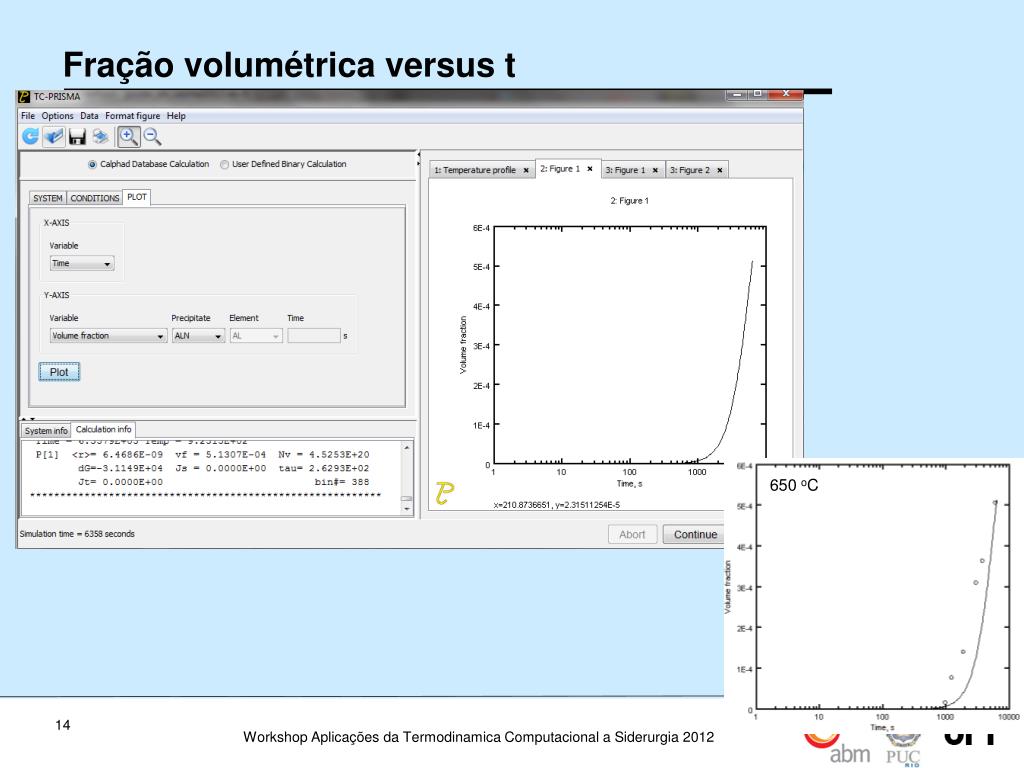Screen dimensions: 1024x768
Task: Click the print toolbar icon
Action: click(x=101, y=136)
